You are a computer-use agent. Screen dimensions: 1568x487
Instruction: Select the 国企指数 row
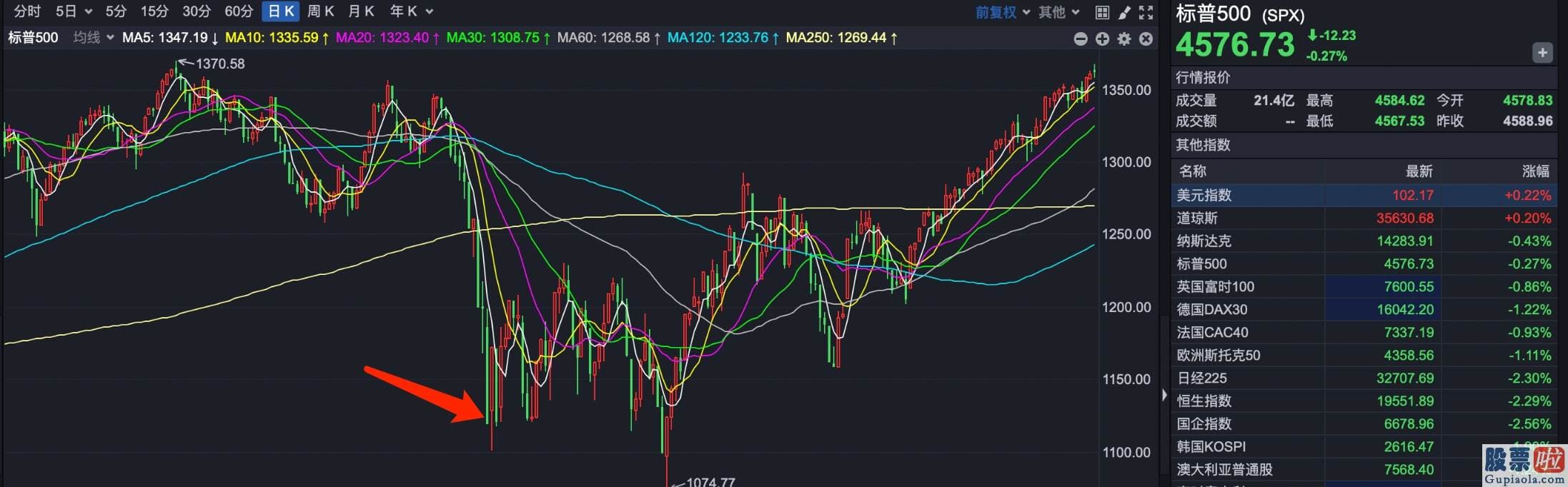(1364, 423)
